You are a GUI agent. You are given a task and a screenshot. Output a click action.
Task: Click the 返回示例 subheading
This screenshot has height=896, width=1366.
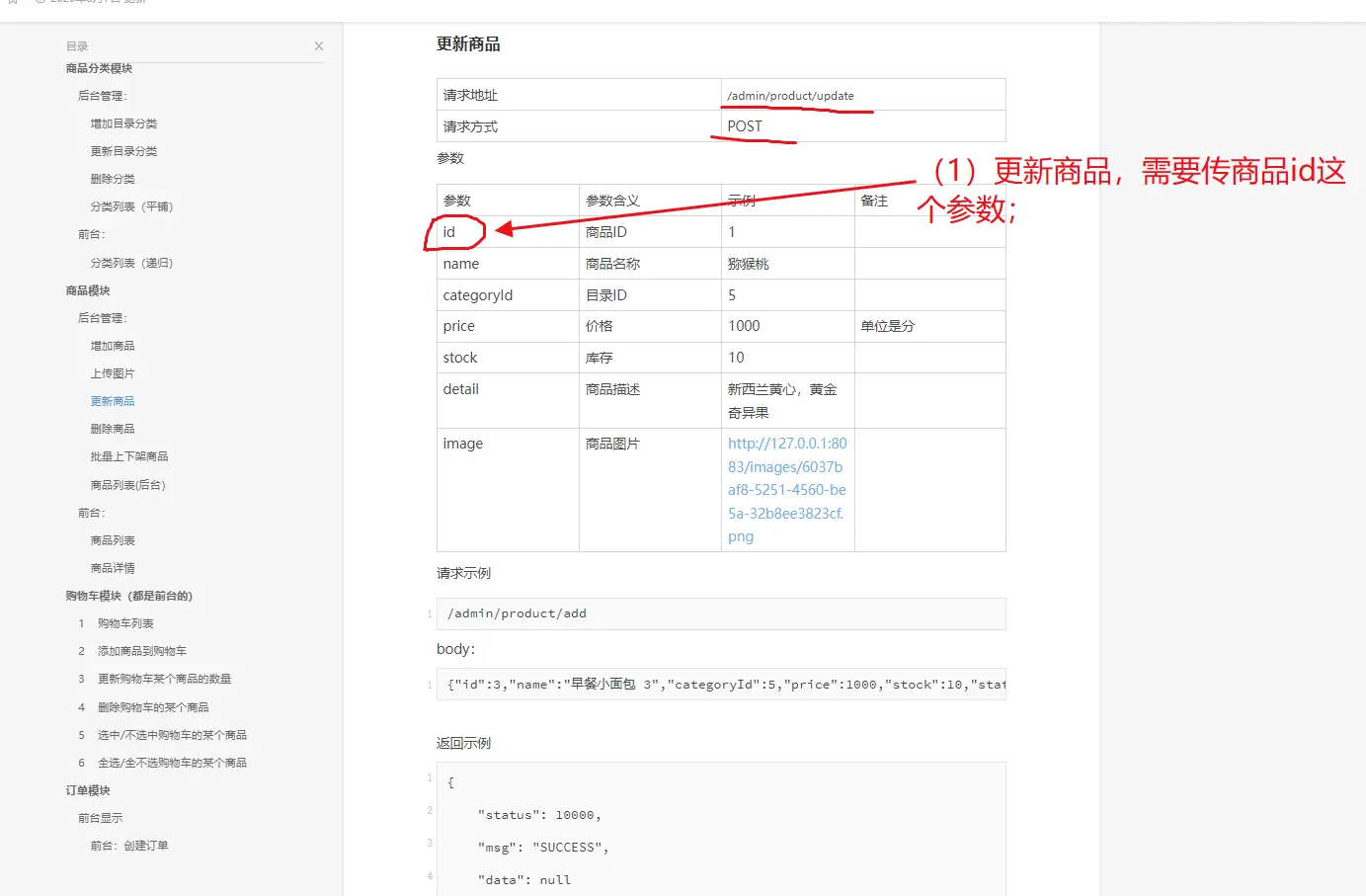(x=463, y=743)
